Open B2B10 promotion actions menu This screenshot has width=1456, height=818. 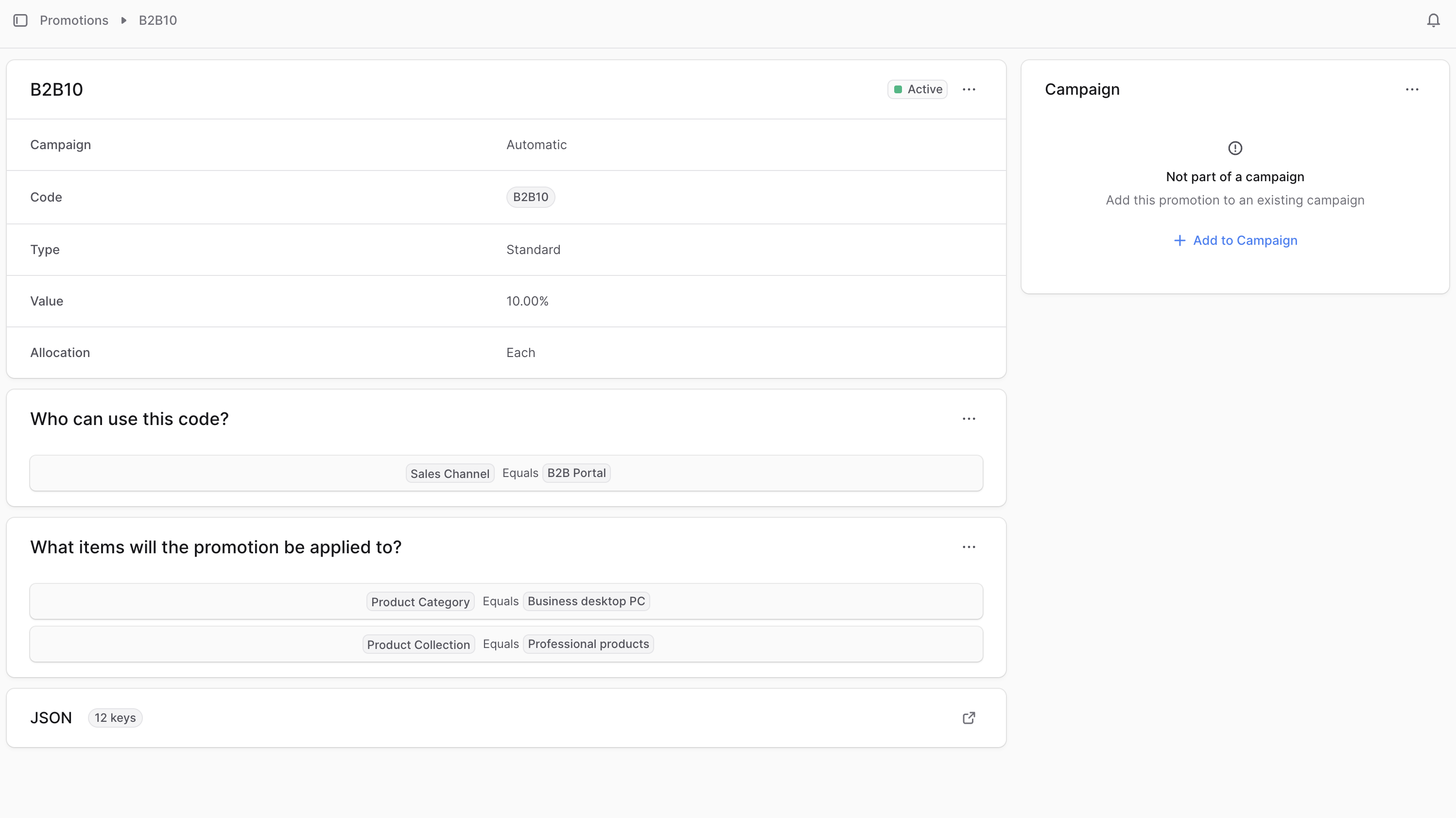969,89
